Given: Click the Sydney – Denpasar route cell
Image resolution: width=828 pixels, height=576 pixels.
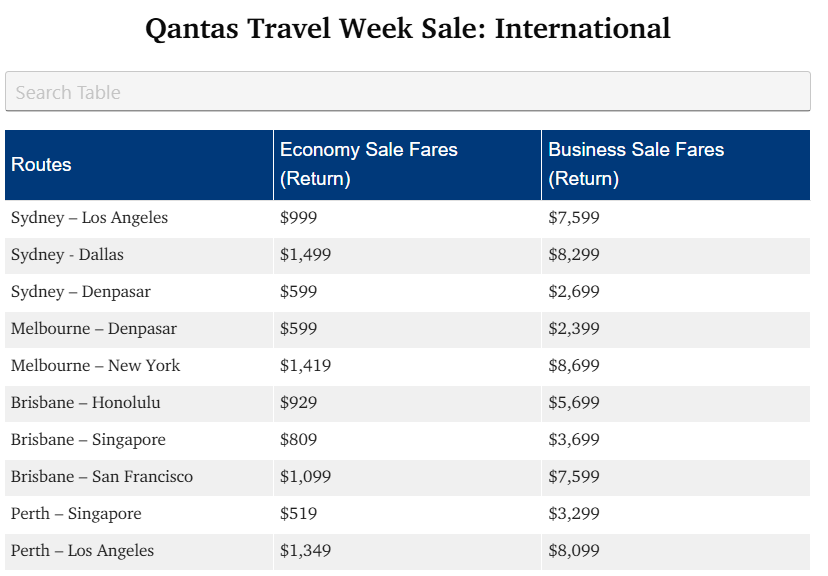Looking at the screenshot, I should coord(81,292).
